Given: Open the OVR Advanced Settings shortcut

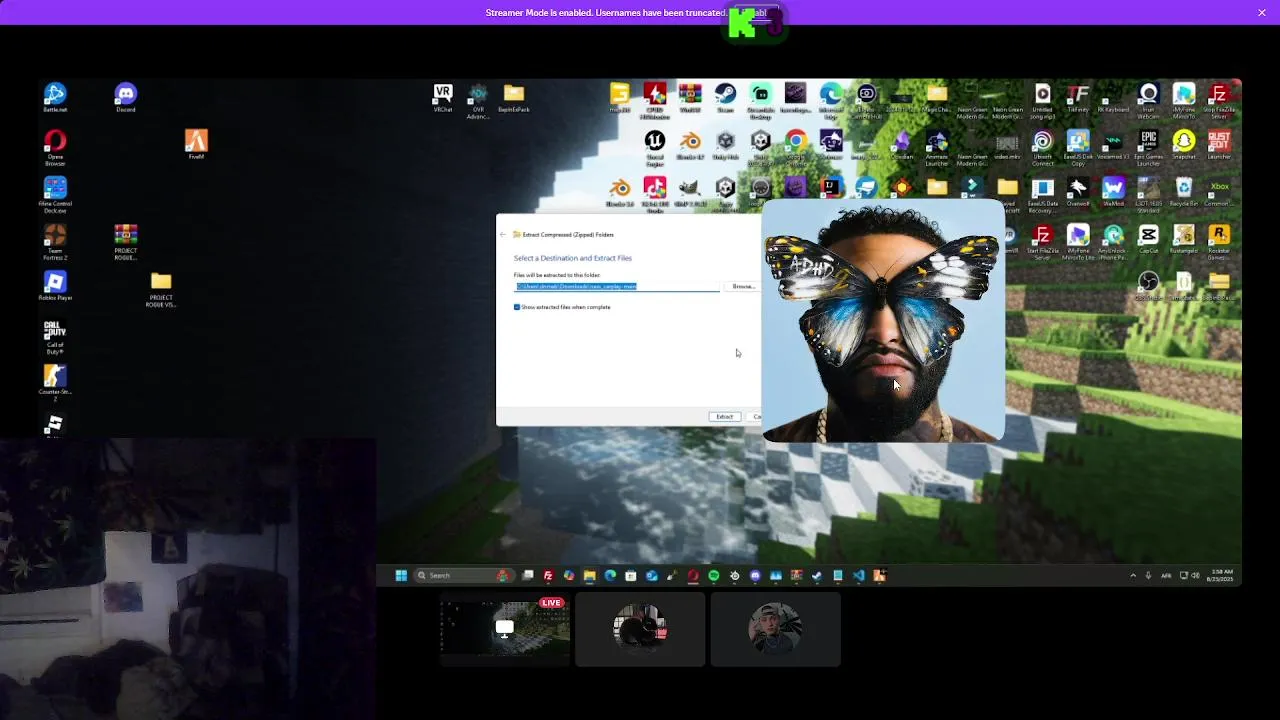Looking at the screenshot, I should [478, 99].
